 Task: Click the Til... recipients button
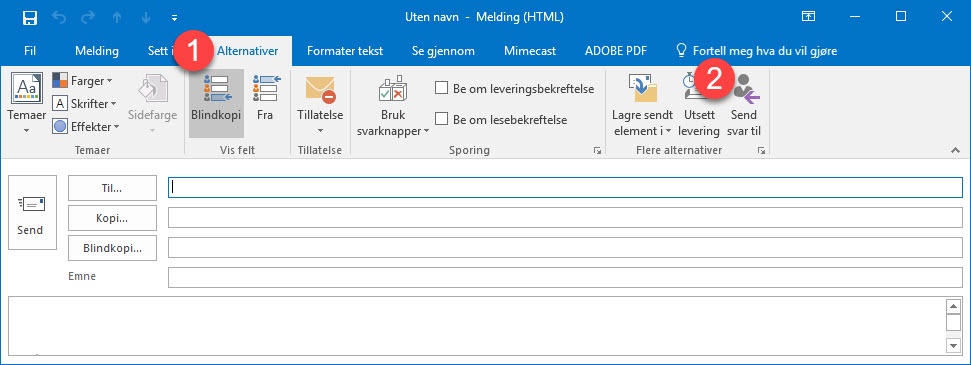click(112, 188)
